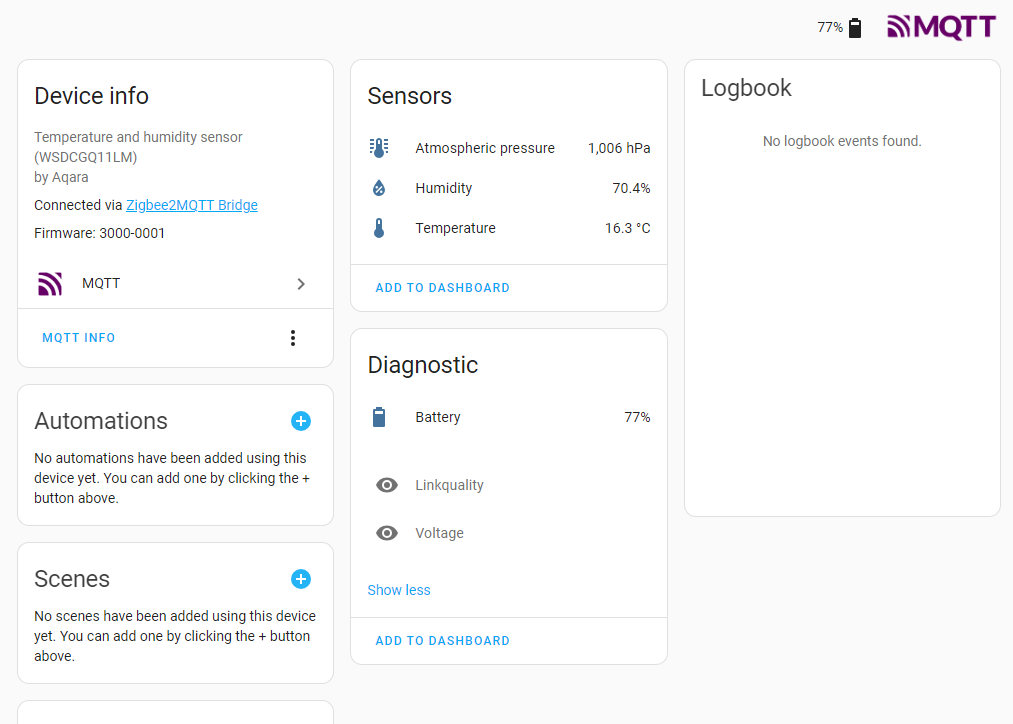This screenshot has height=724, width=1013.
Task: Click the MQTT integration icon in Device info
Action: (x=50, y=283)
